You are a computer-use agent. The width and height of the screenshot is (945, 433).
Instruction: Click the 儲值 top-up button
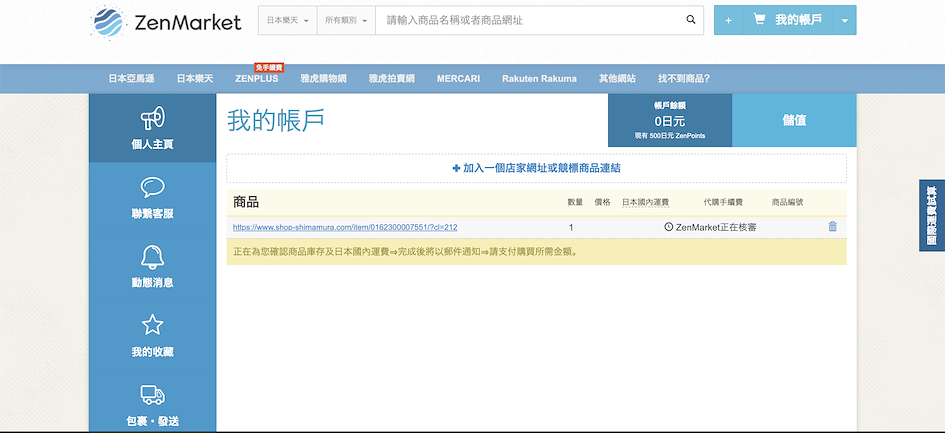(x=794, y=120)
